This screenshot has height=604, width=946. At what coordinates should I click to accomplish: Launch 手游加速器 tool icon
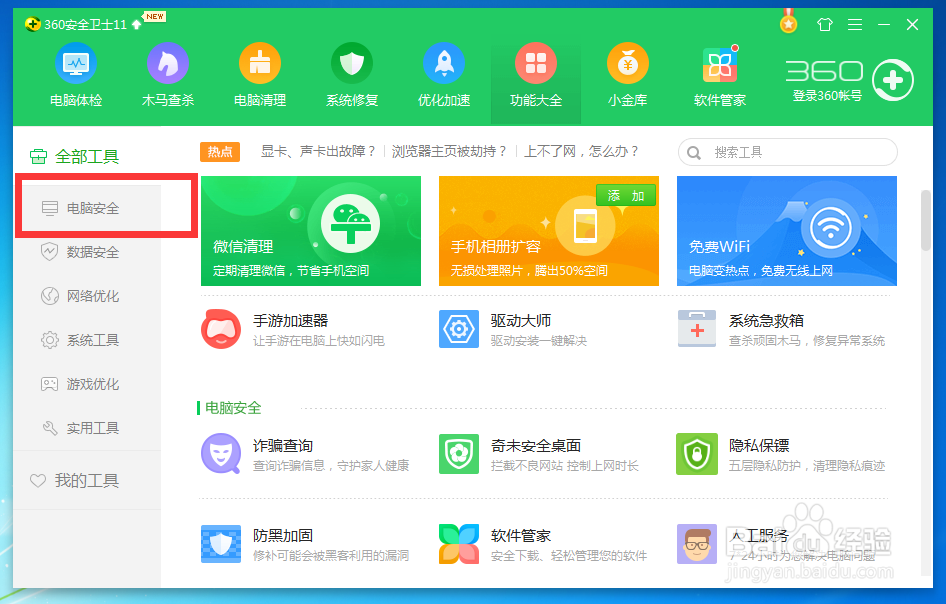tap(221, 329)
